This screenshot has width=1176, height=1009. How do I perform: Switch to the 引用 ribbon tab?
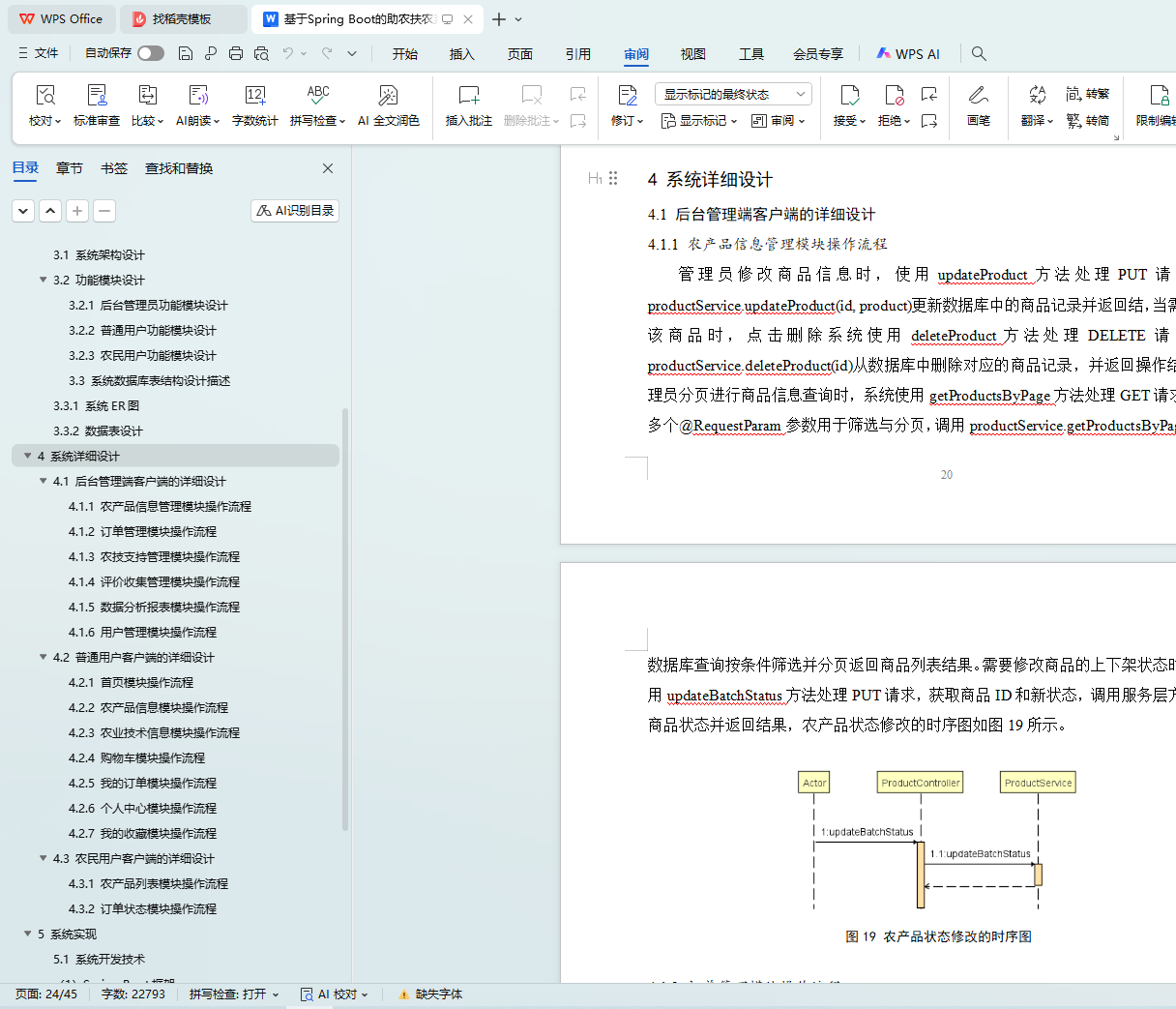pos(577,54)
